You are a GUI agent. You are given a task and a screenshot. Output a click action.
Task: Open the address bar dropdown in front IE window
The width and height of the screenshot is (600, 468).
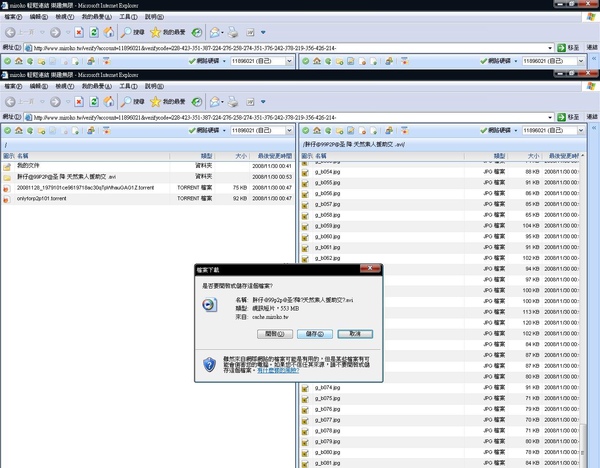click(550, 117)
